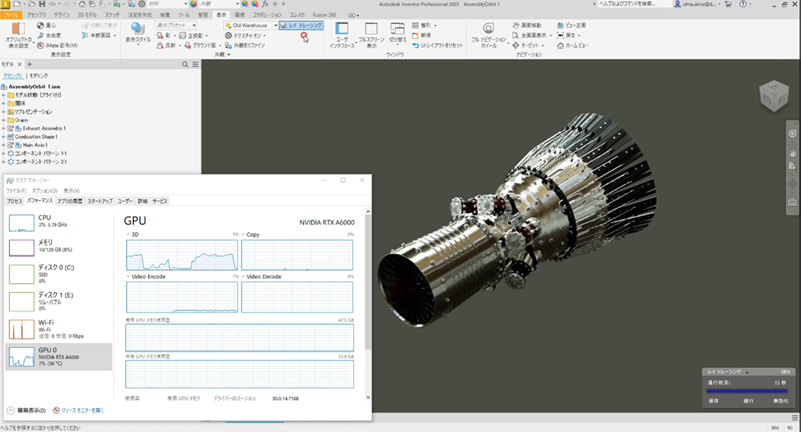This screenshot has height=432, width=801.
Task: Expand the Origin folder in browser
Action: [x=3, y=120]
